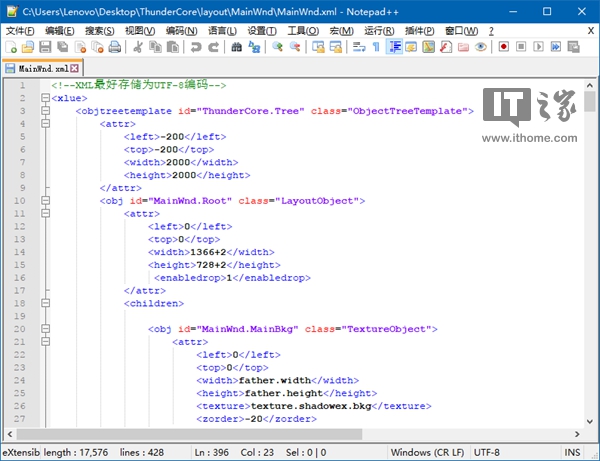Select the MainWnd.xml document tab
Viewport: 600px width, 461px height.
pos(42,68)
